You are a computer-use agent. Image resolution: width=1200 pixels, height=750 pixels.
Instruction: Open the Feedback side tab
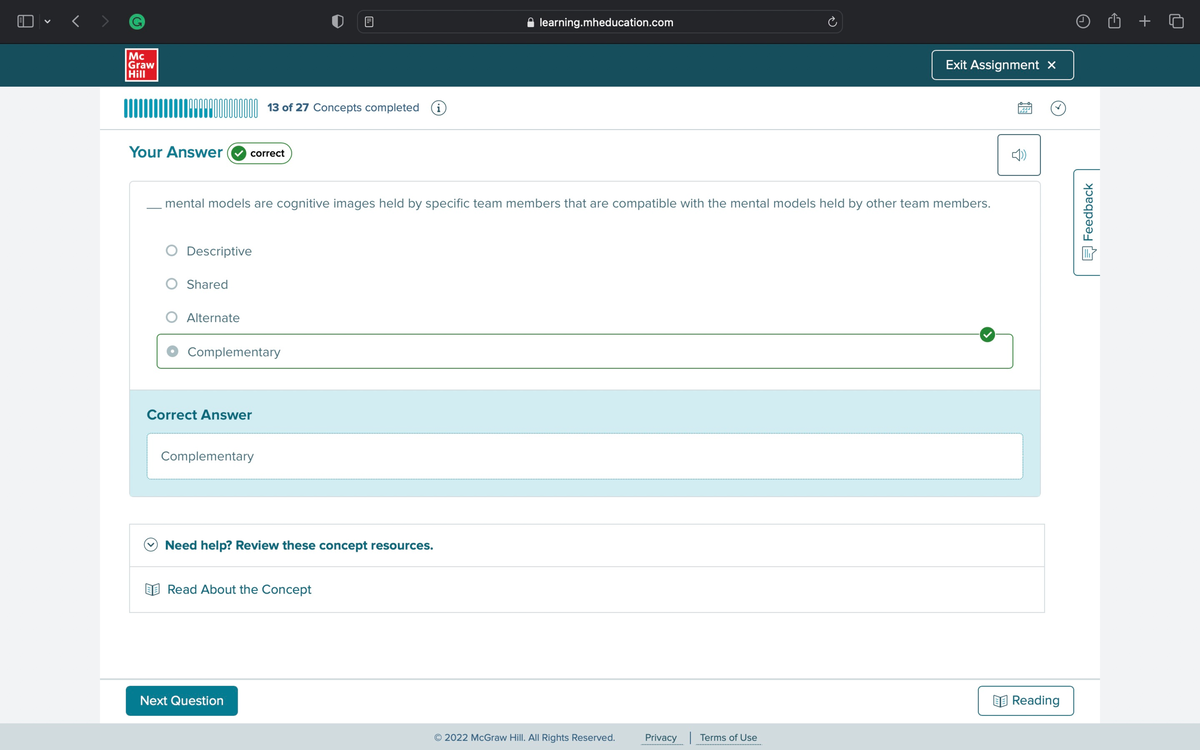coord(1087,222)
